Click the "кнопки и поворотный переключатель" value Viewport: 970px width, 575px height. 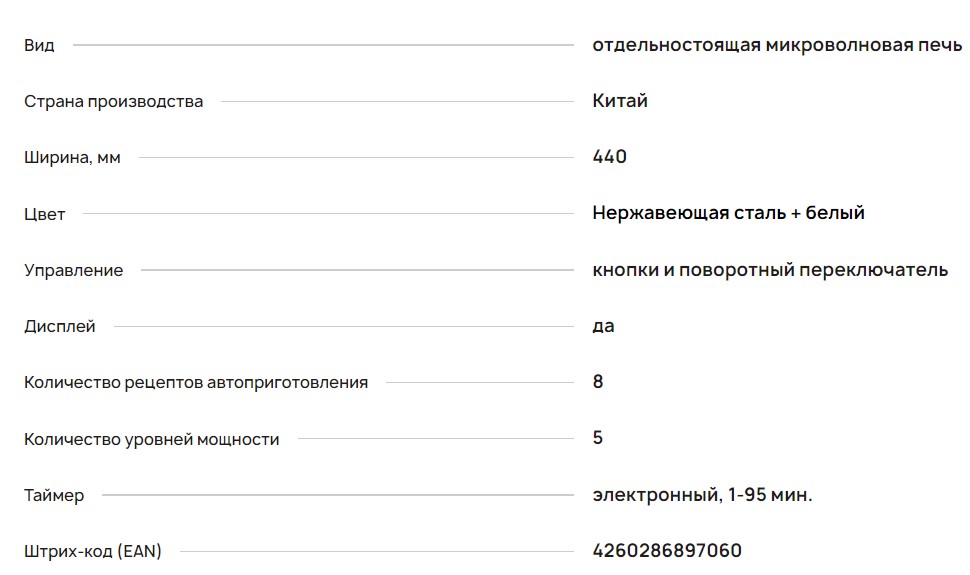point(770,270)
